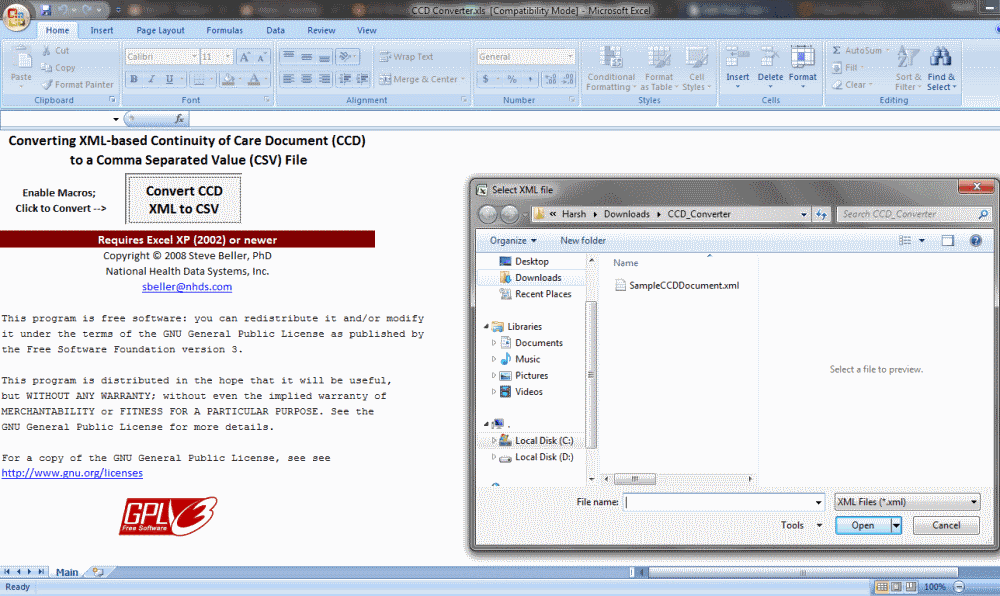Select the Main sheet tab
Image resolution: width=1000 pixels, height=596 pixels.
(67, 572)
